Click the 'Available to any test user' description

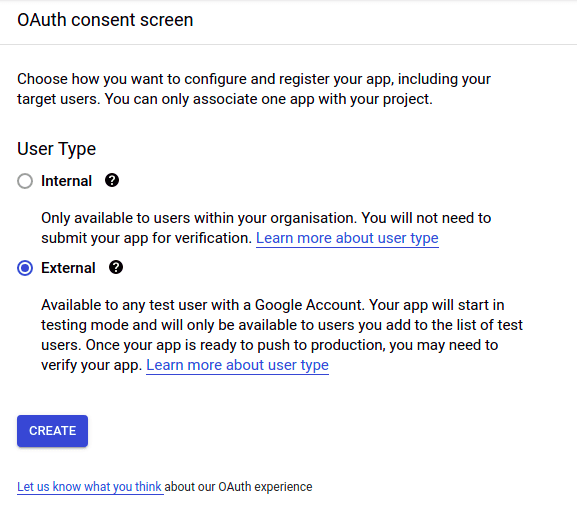tap(282, 335)
